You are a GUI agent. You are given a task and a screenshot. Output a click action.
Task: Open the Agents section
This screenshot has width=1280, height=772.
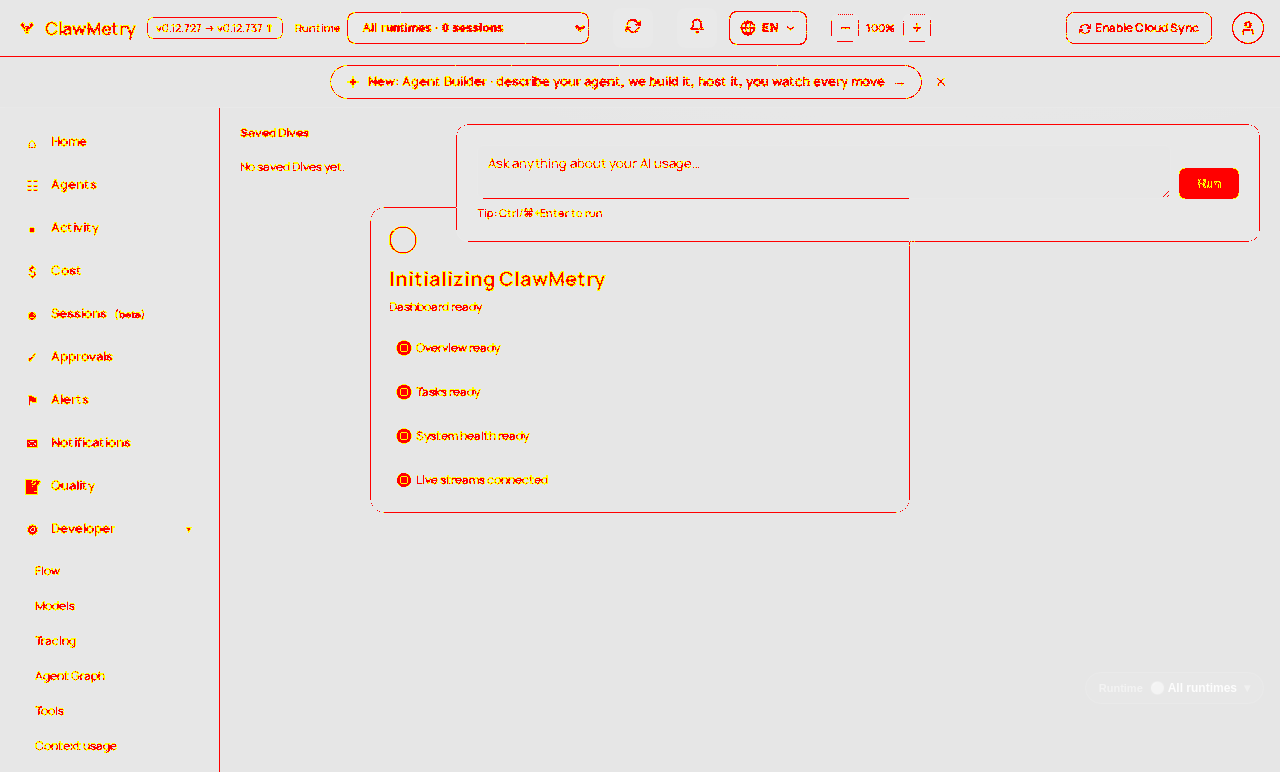[110, 186]
